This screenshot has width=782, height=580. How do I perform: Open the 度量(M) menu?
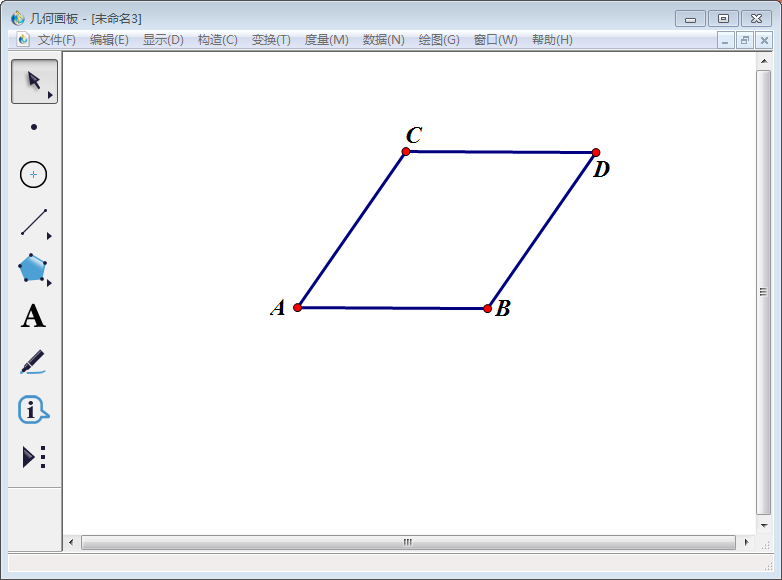coord(326,40)
